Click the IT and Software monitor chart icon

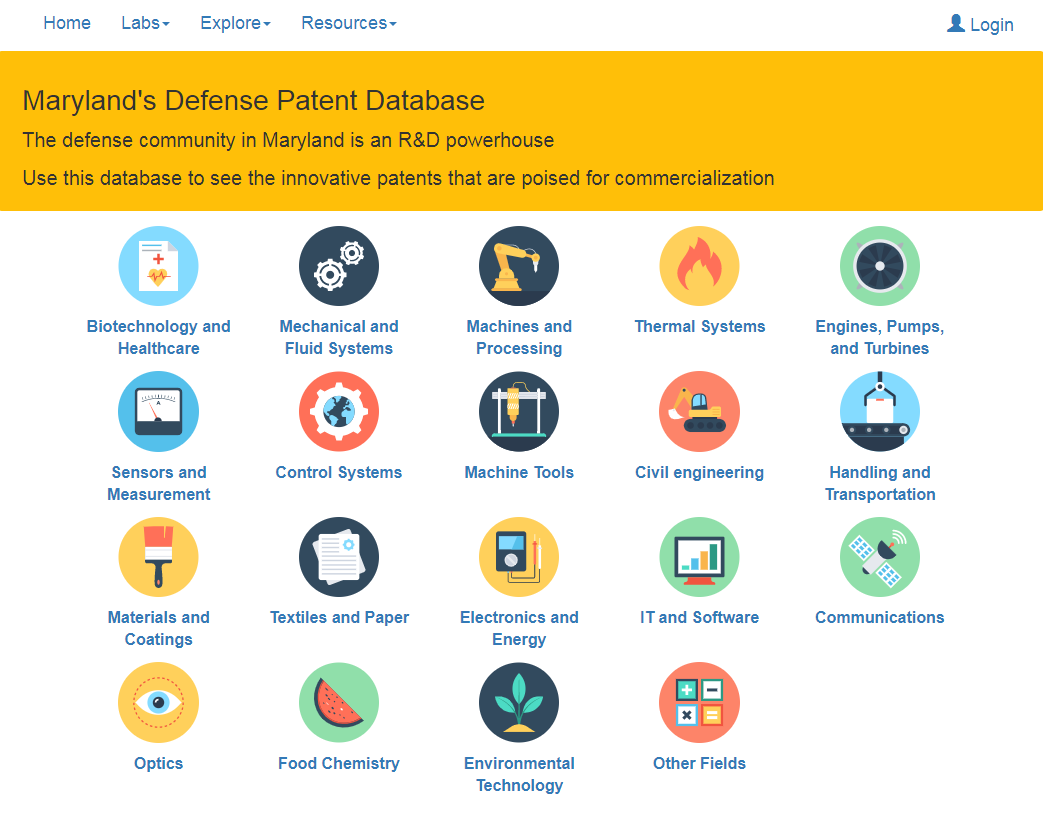[x=699, y=557]
